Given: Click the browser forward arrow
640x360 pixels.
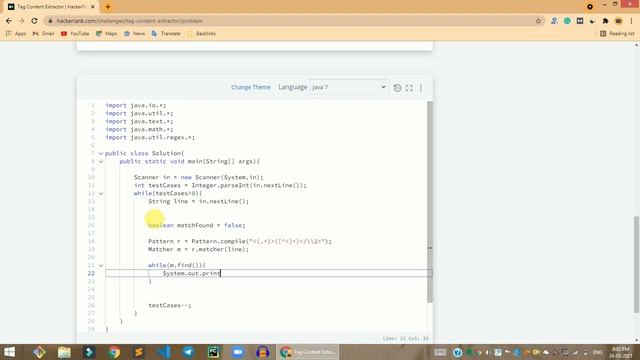Looking at the screenshot, I should tap(22, 21).
